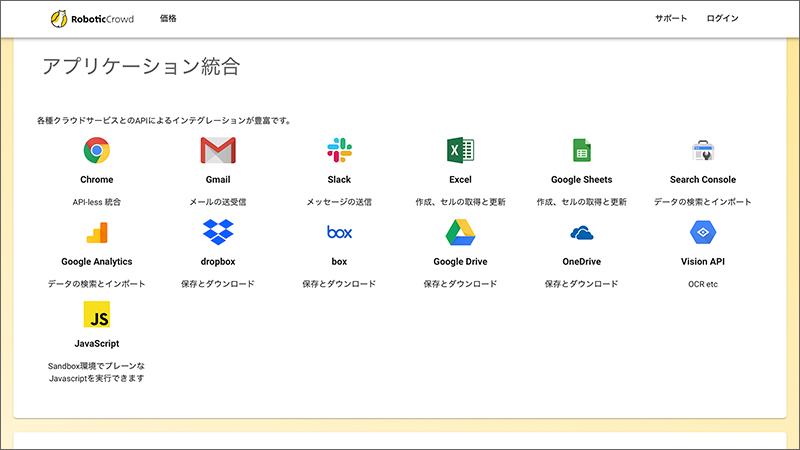Click the Google Drive triangle icon

tap(460, 233)
